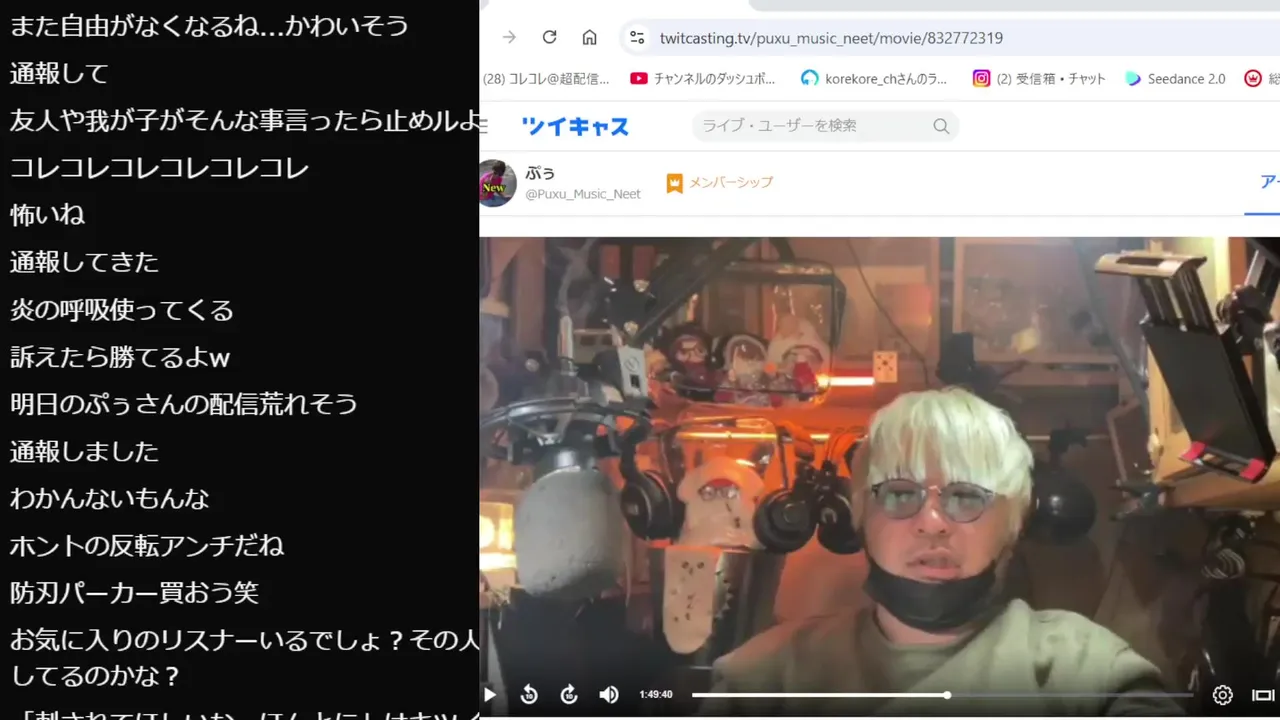Open ぷぅ's profile avatar
1280x720 pixels.
[497, 183]
